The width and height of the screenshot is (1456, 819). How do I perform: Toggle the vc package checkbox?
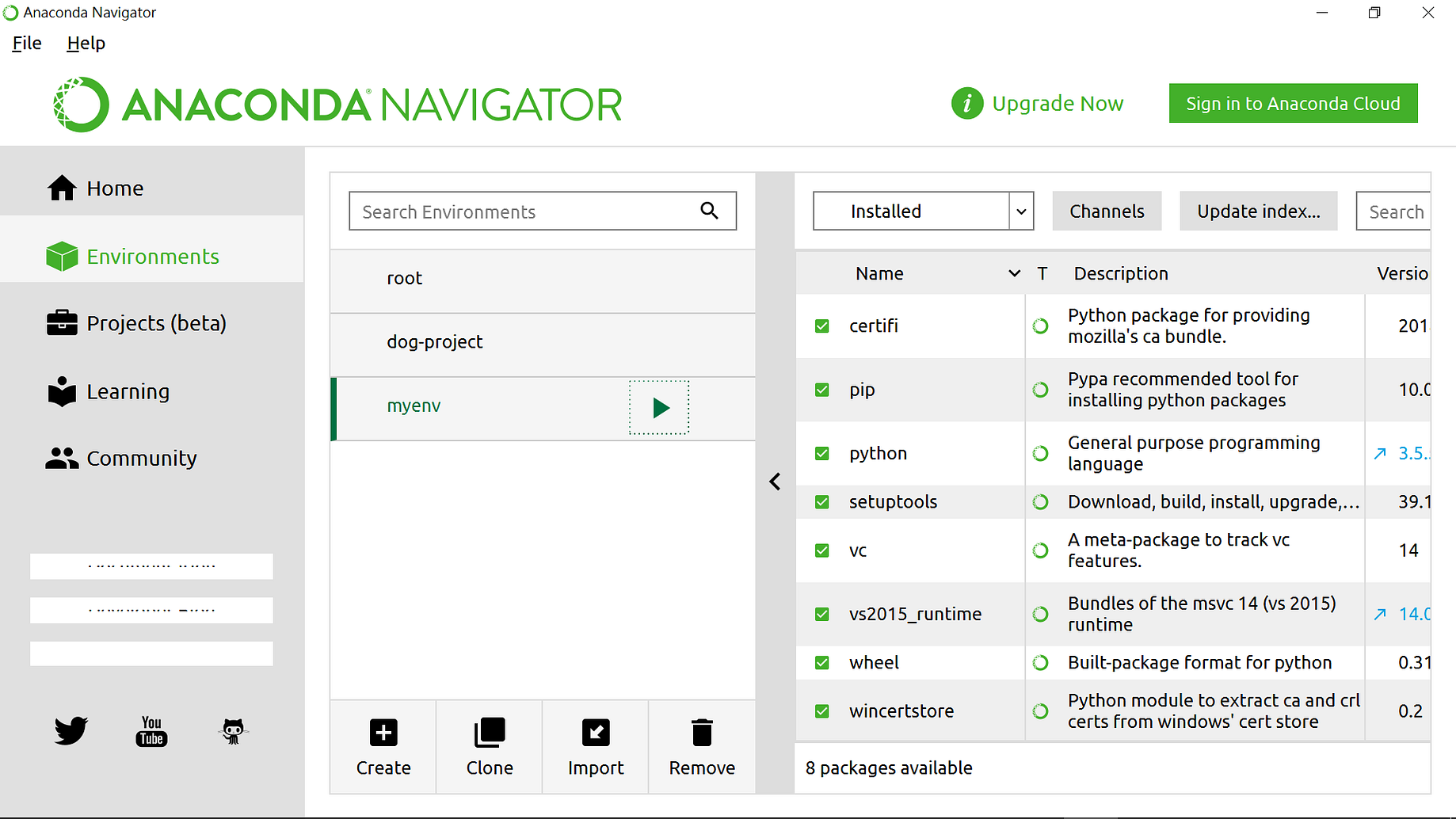click(x=822, y=550)
